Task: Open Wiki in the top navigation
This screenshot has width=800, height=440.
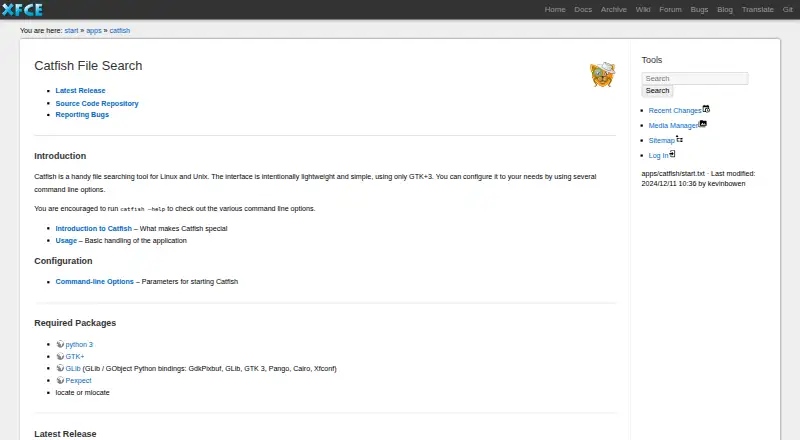Action: [643, 9]
